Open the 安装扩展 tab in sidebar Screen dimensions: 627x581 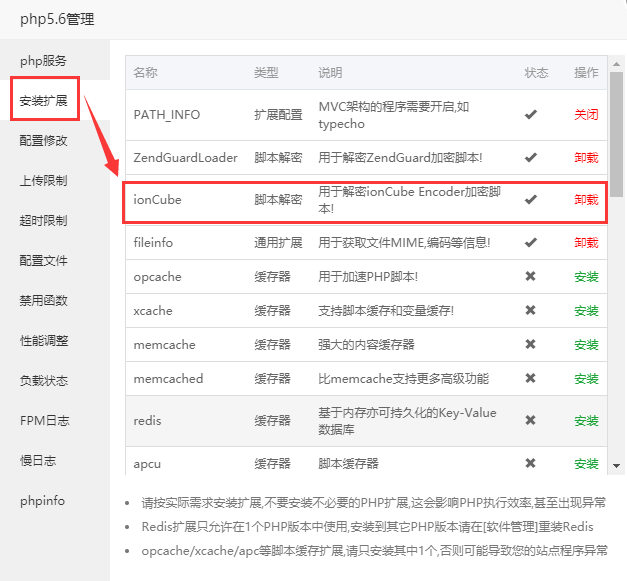point(44,101)
